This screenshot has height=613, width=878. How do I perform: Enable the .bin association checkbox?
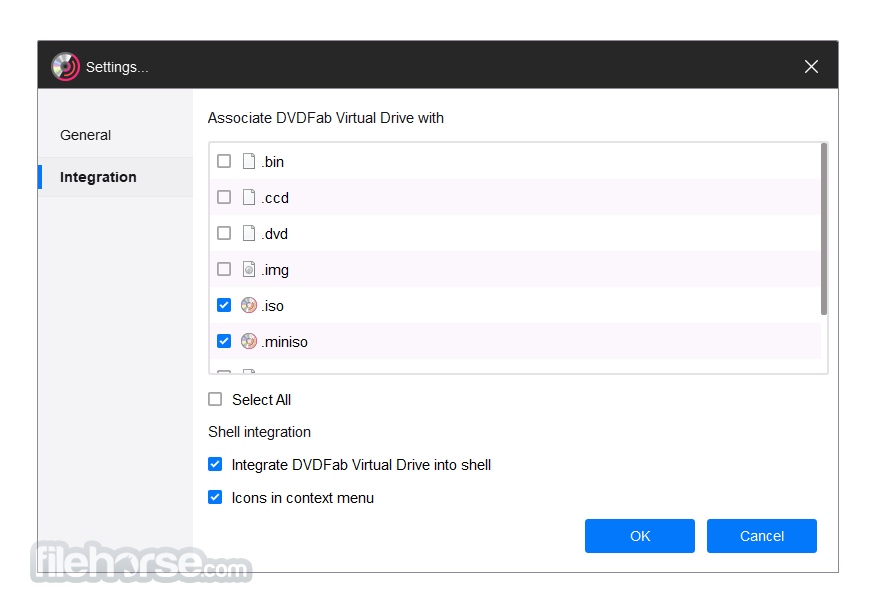coord(224,161)
